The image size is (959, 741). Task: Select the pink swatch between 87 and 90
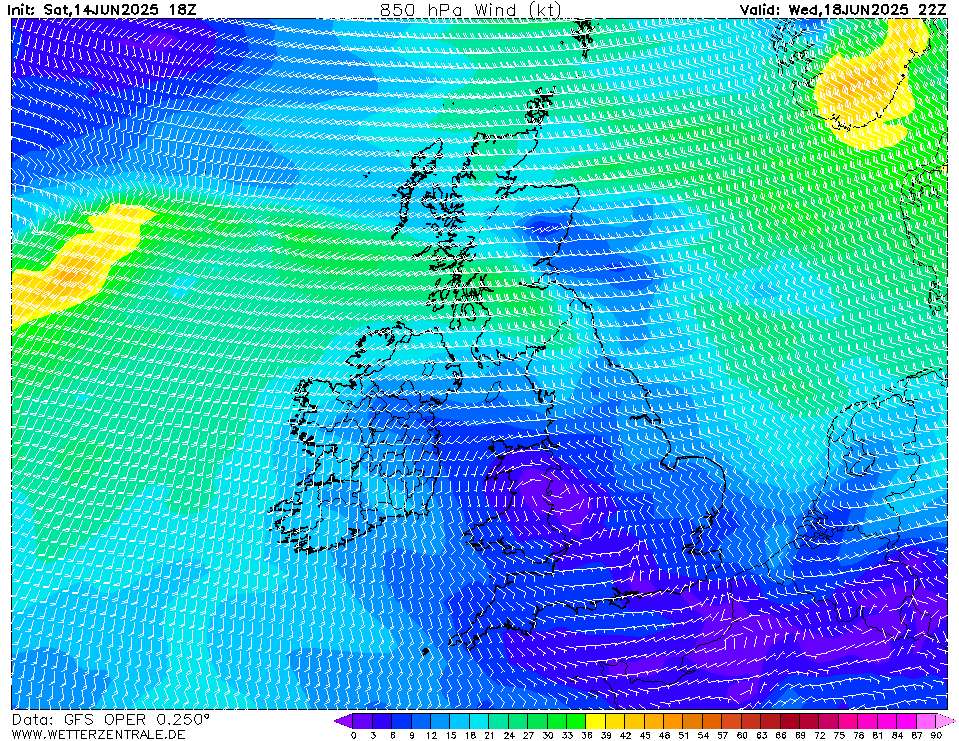point(926,721)
